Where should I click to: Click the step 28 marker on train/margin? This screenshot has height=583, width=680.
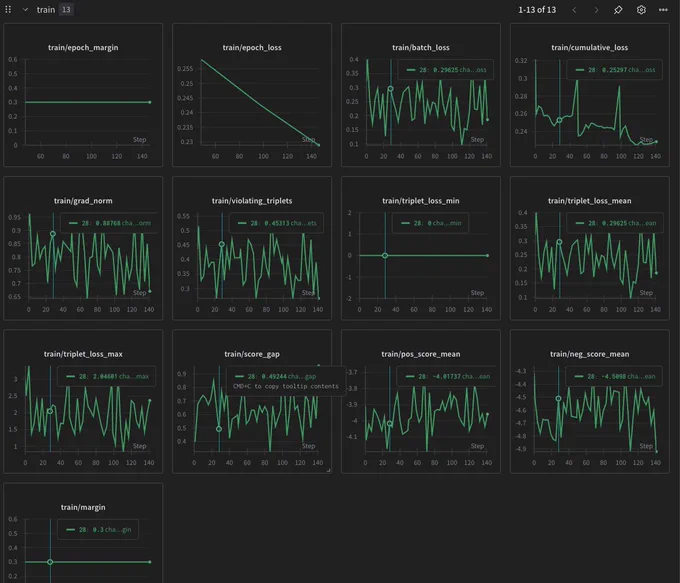tap(50, 562)
